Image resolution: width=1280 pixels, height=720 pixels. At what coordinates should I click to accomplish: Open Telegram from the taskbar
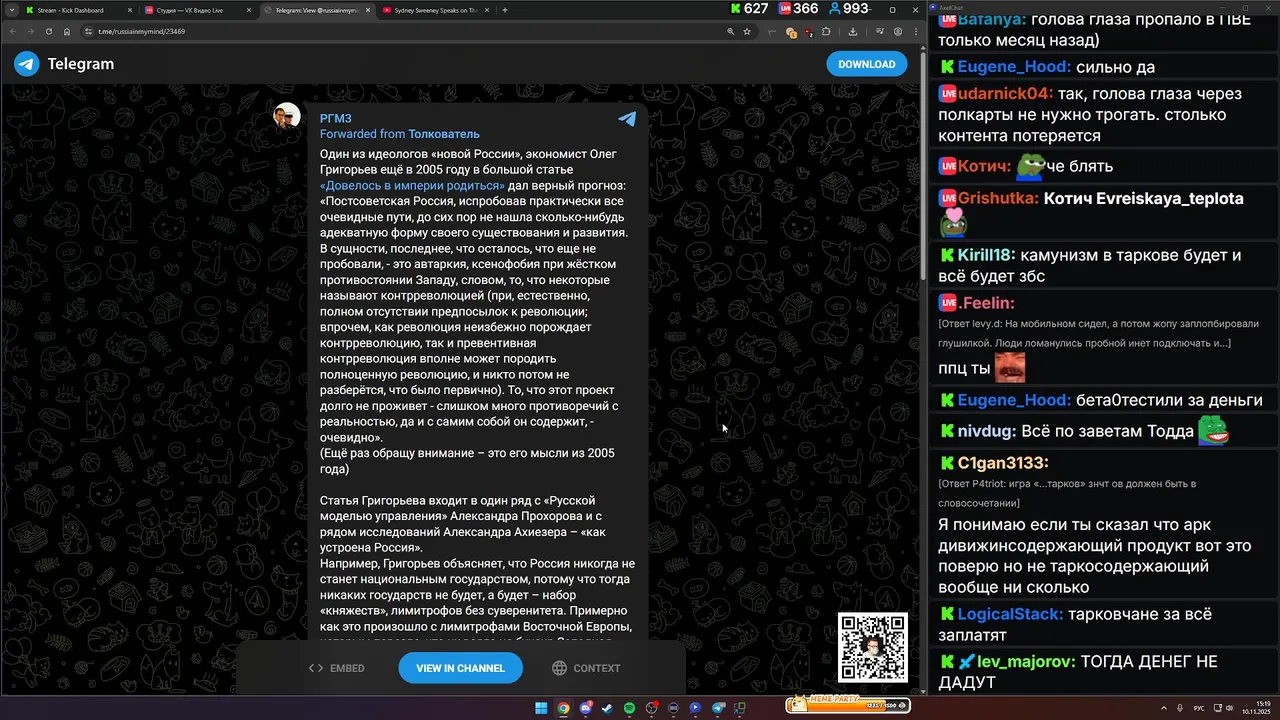point(717,708)
